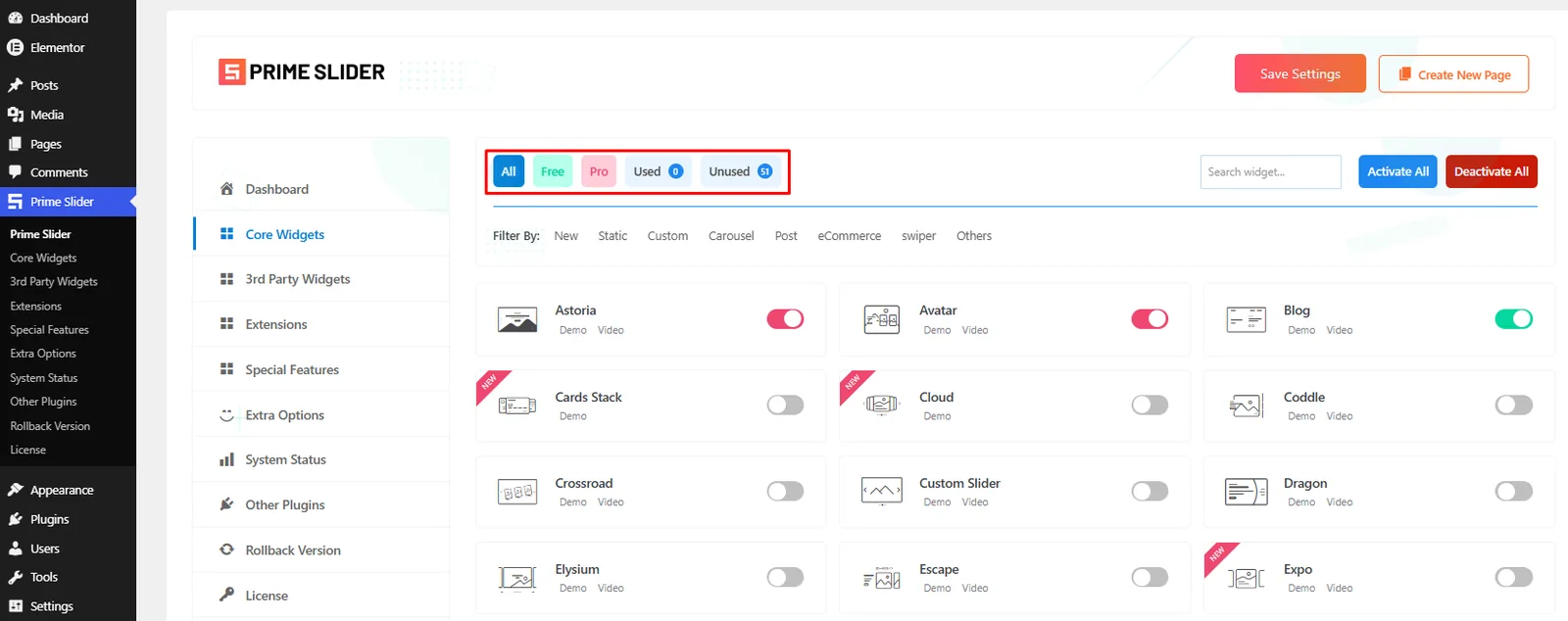The image size is (1568, 621).
Task: Select the Free filter tab
Action: tap(553, 171)
